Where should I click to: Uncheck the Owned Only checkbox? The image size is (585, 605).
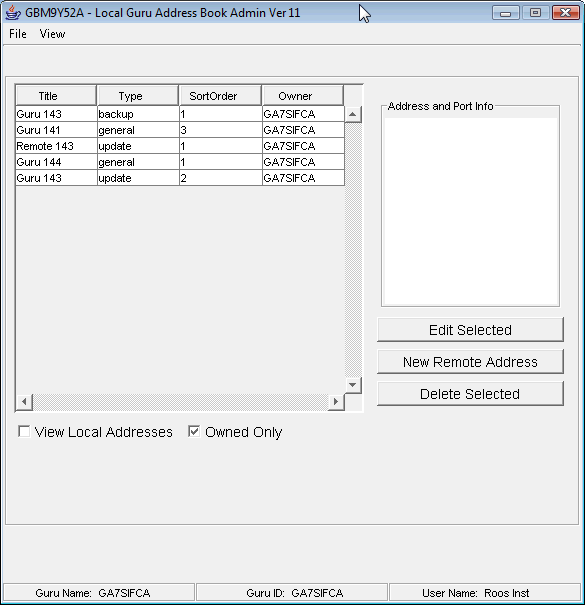click(194, 431)
